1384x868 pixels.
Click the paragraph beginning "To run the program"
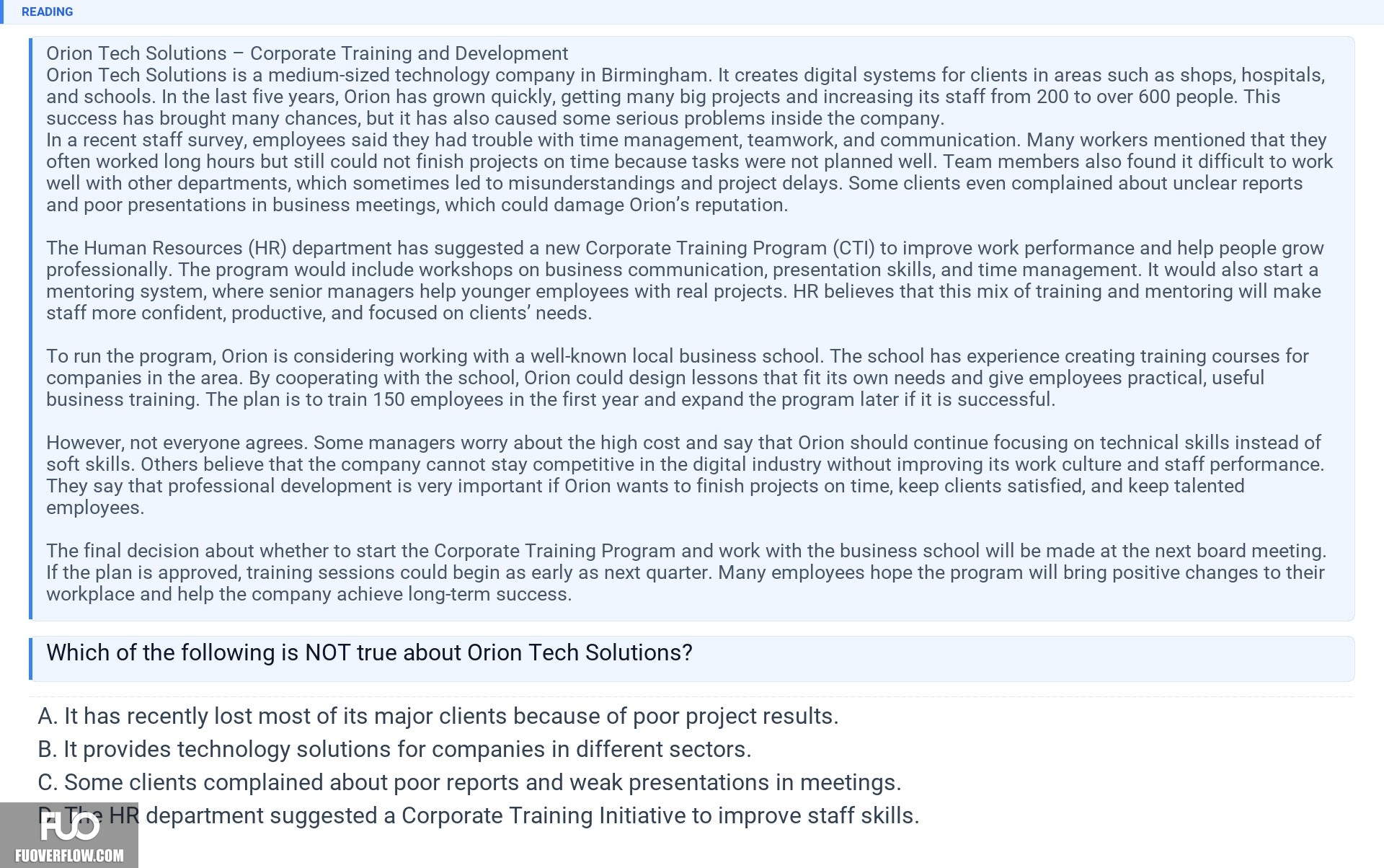pos(678,378)
